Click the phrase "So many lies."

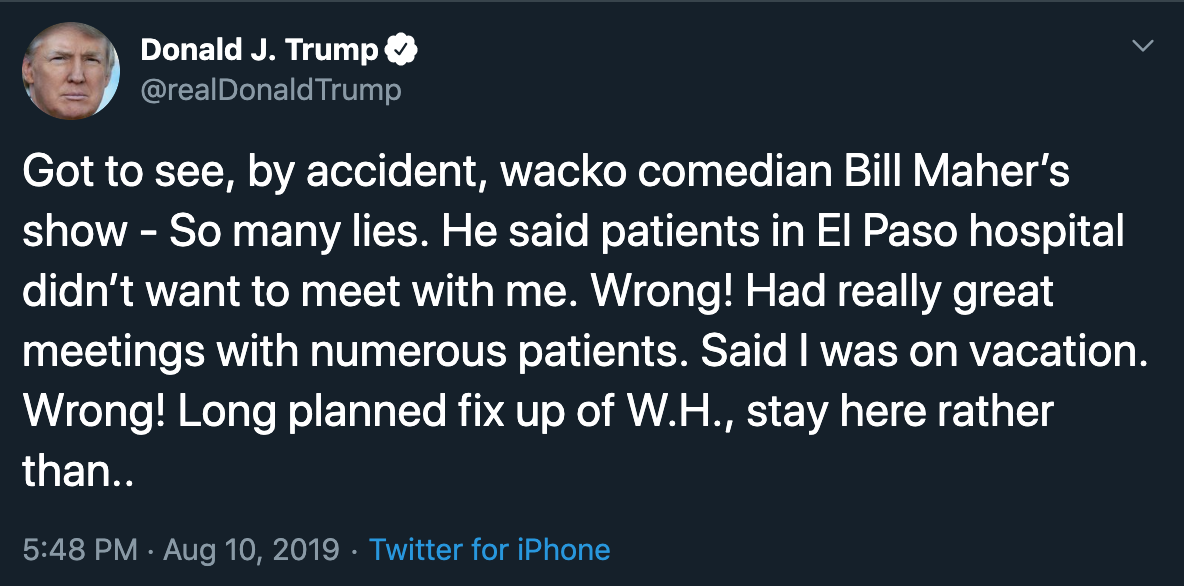[300, 234]
